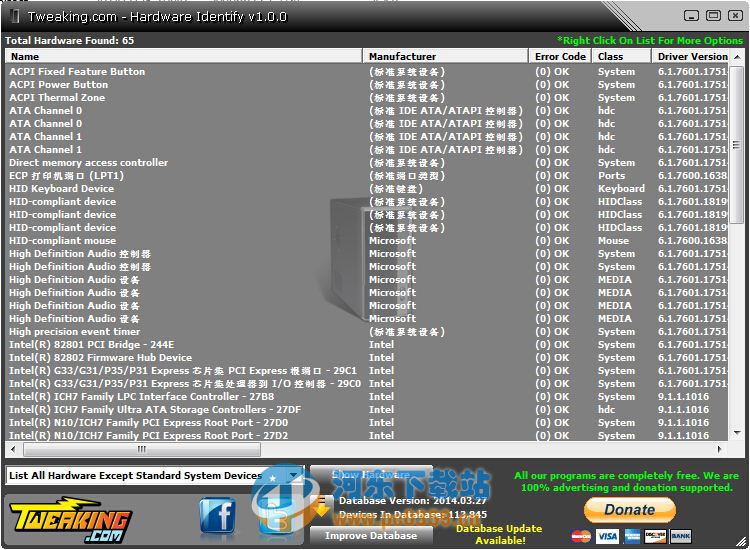Click the Right Click On List hint text

tap(650, 41)
